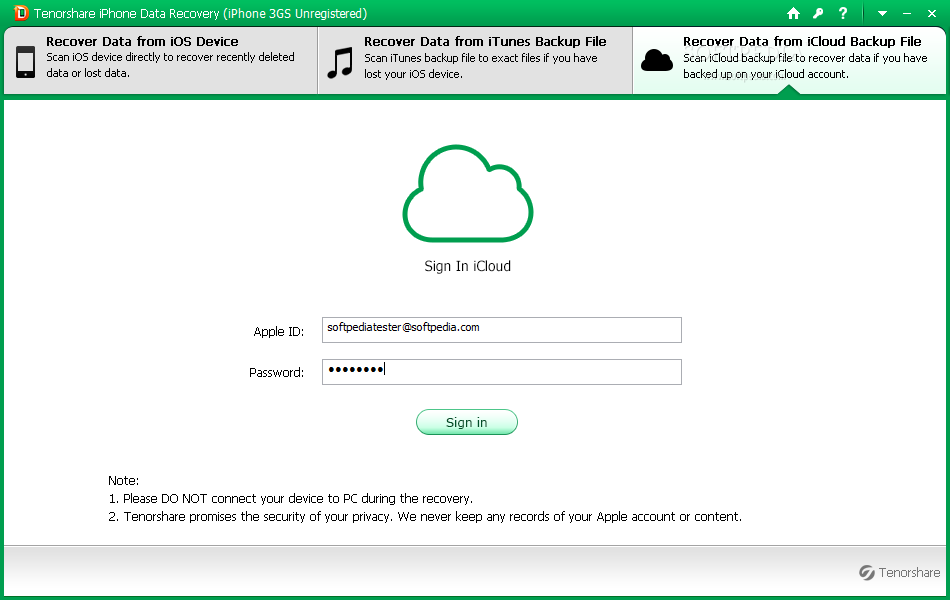Switch to Recover Data from iTunes Backup File tab
950x600 pixels.
(x=475, y=60)
